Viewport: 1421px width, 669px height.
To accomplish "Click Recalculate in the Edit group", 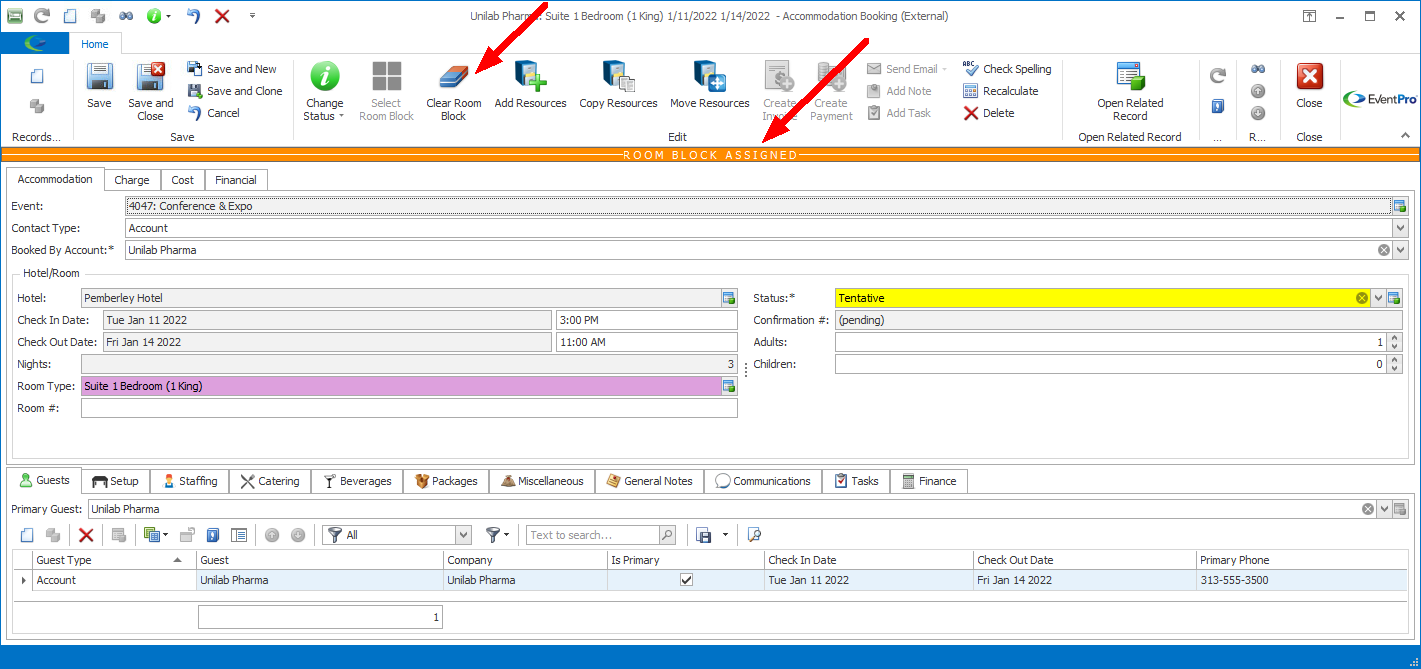I will [x=1000, y=91].
